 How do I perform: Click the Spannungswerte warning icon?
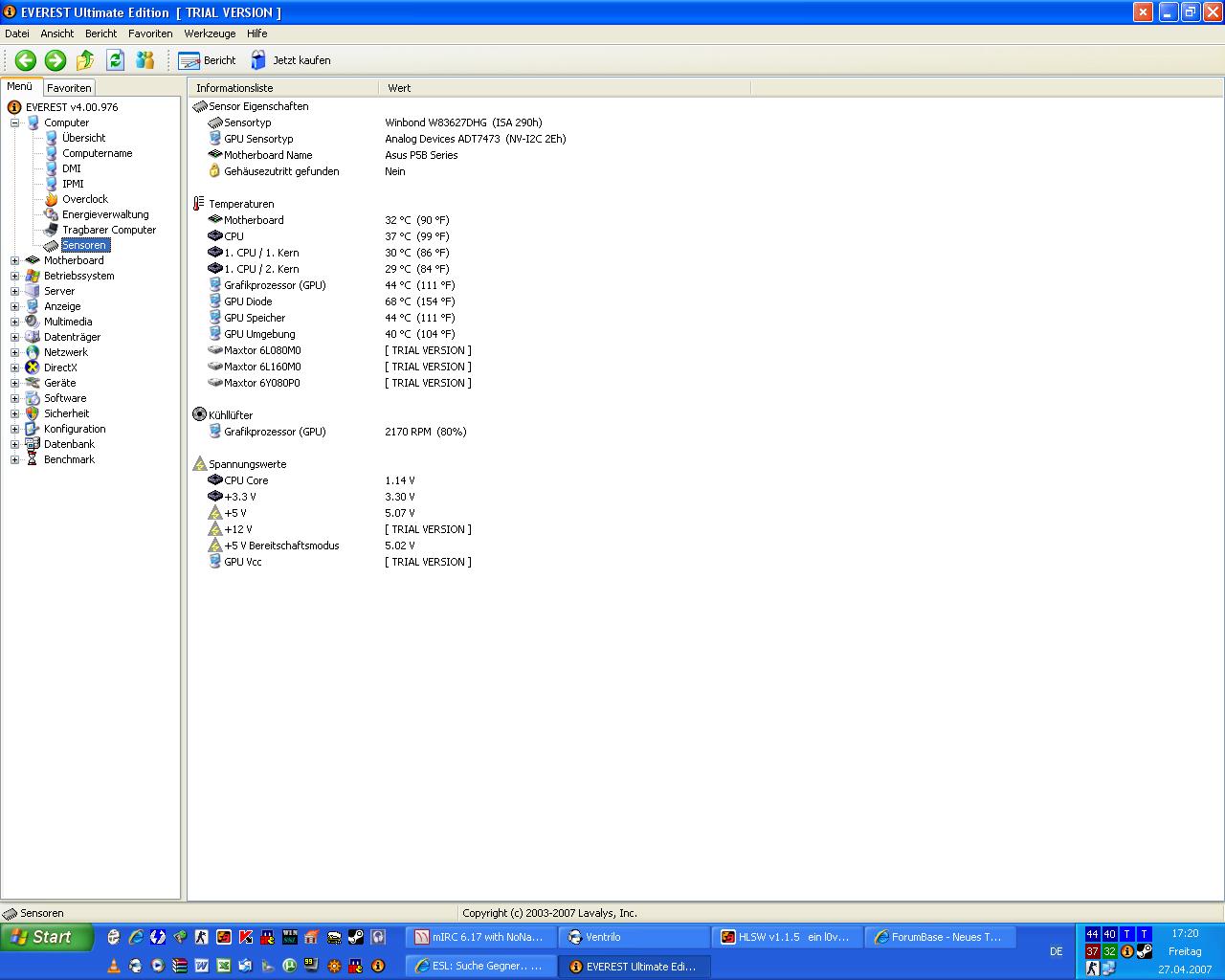tap(199, 464)
